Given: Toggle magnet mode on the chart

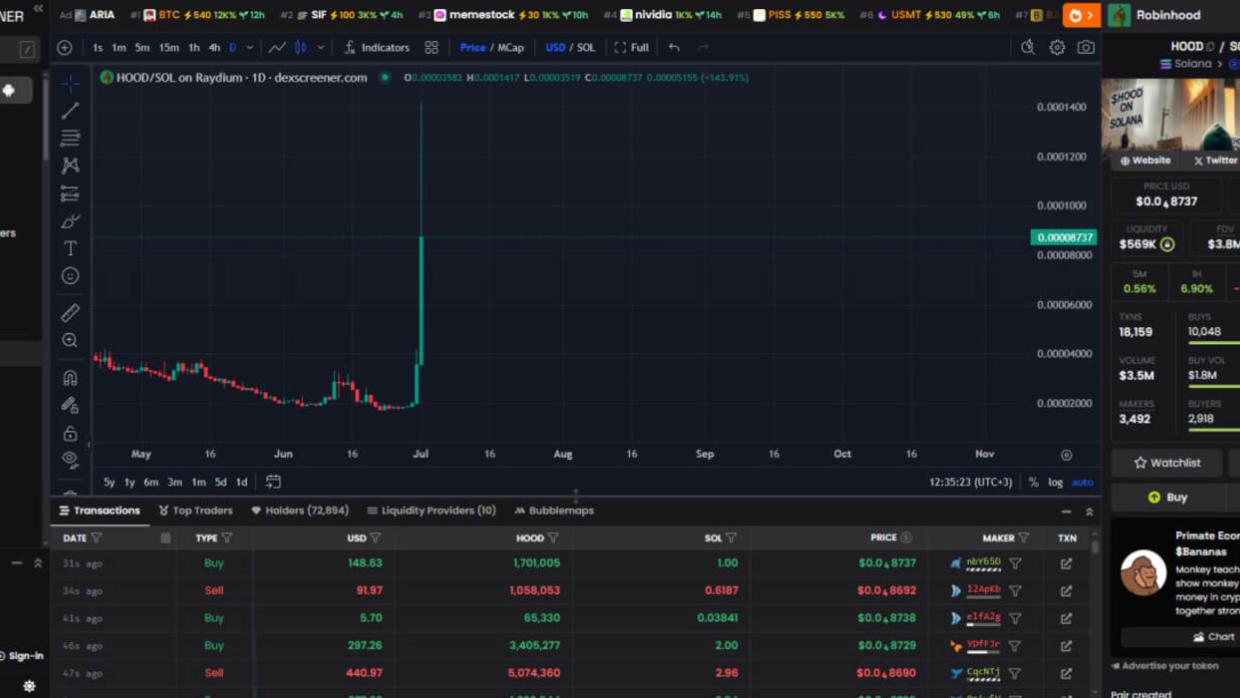Looking at the screenshot, I should click(70, 378).
